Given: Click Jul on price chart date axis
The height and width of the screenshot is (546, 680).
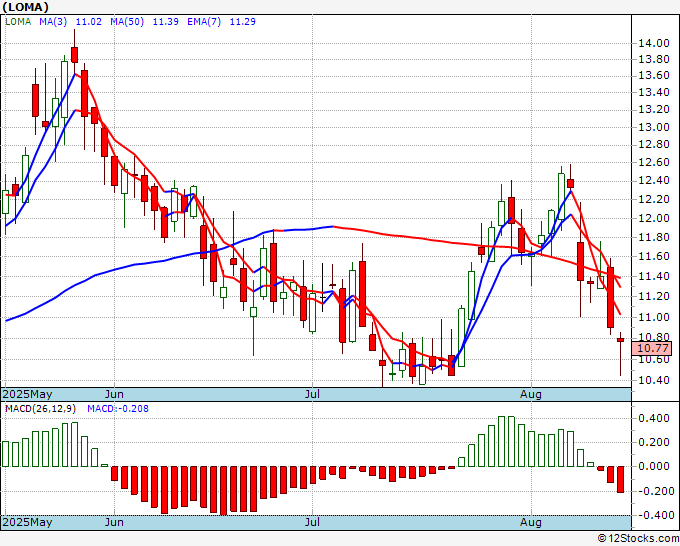Looking at the screenshot, I should tap(312, 394).
